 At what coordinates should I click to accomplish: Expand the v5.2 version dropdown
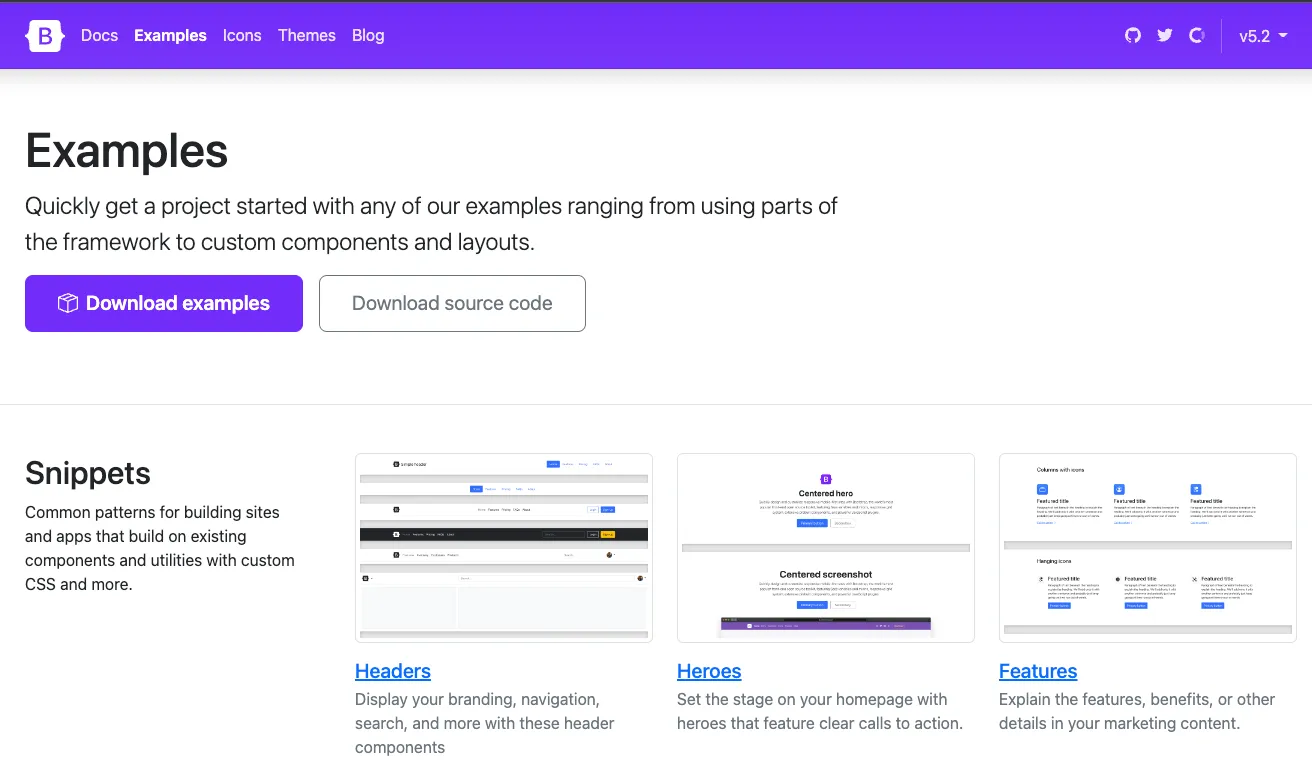click(x=1262, y=36)
